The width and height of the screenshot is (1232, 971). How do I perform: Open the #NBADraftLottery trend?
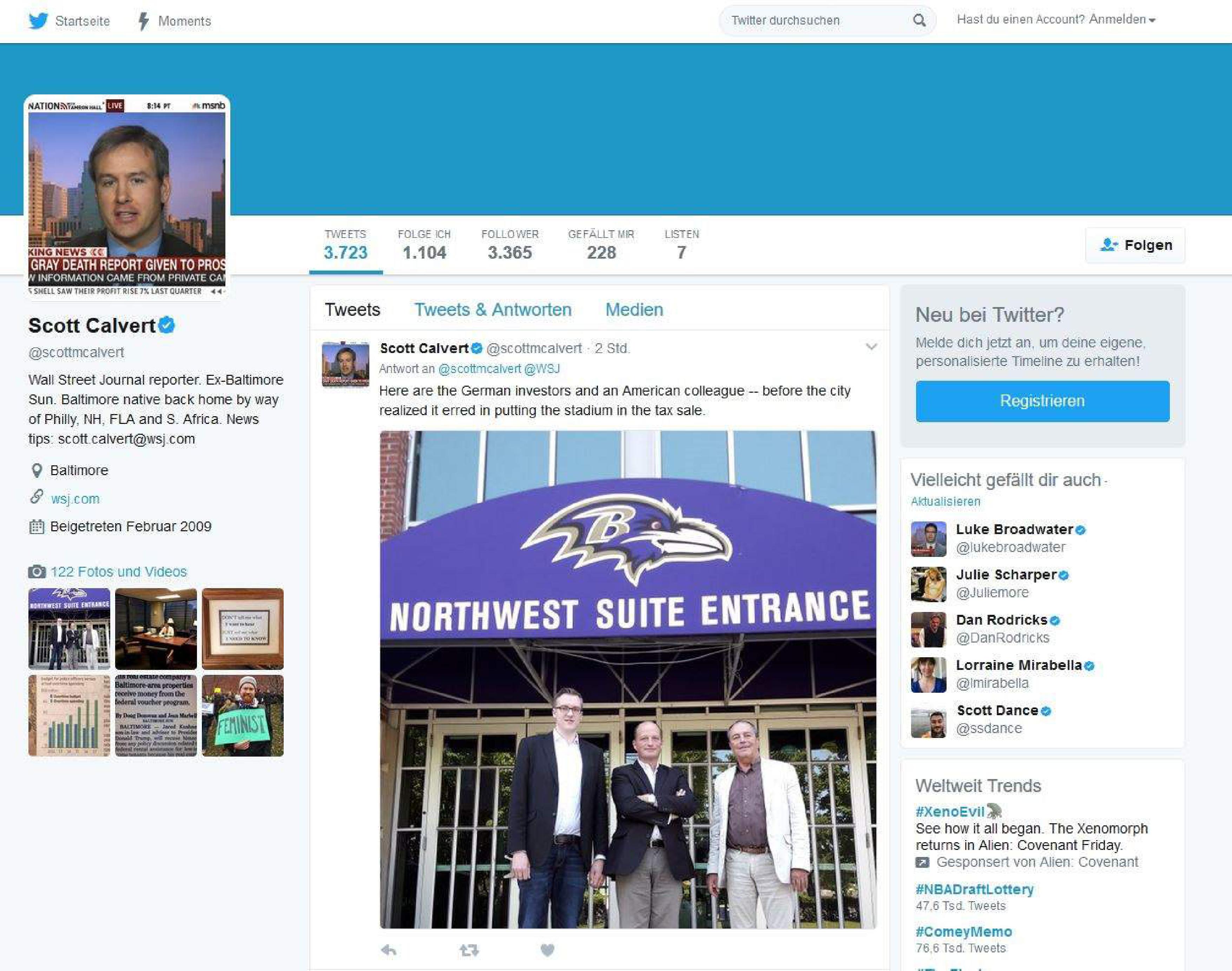[974, 889]
